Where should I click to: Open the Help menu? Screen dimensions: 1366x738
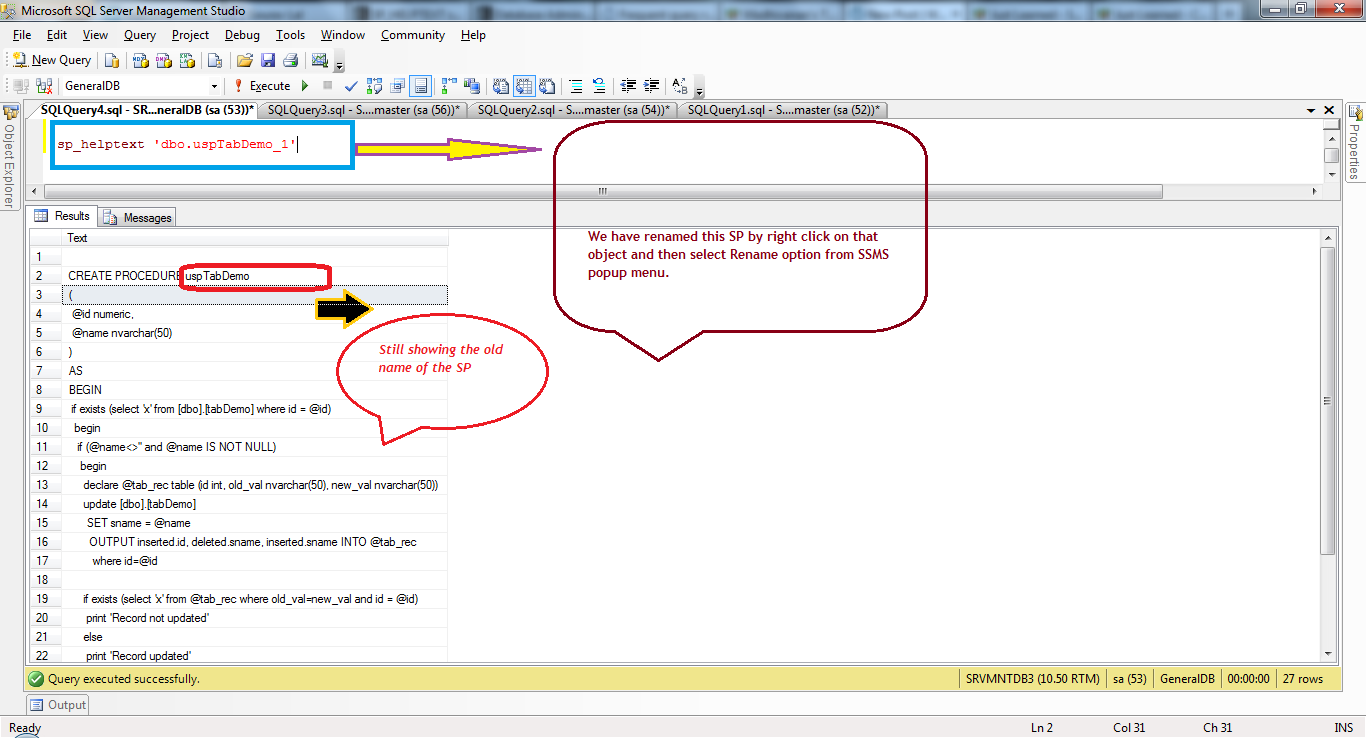473,35
